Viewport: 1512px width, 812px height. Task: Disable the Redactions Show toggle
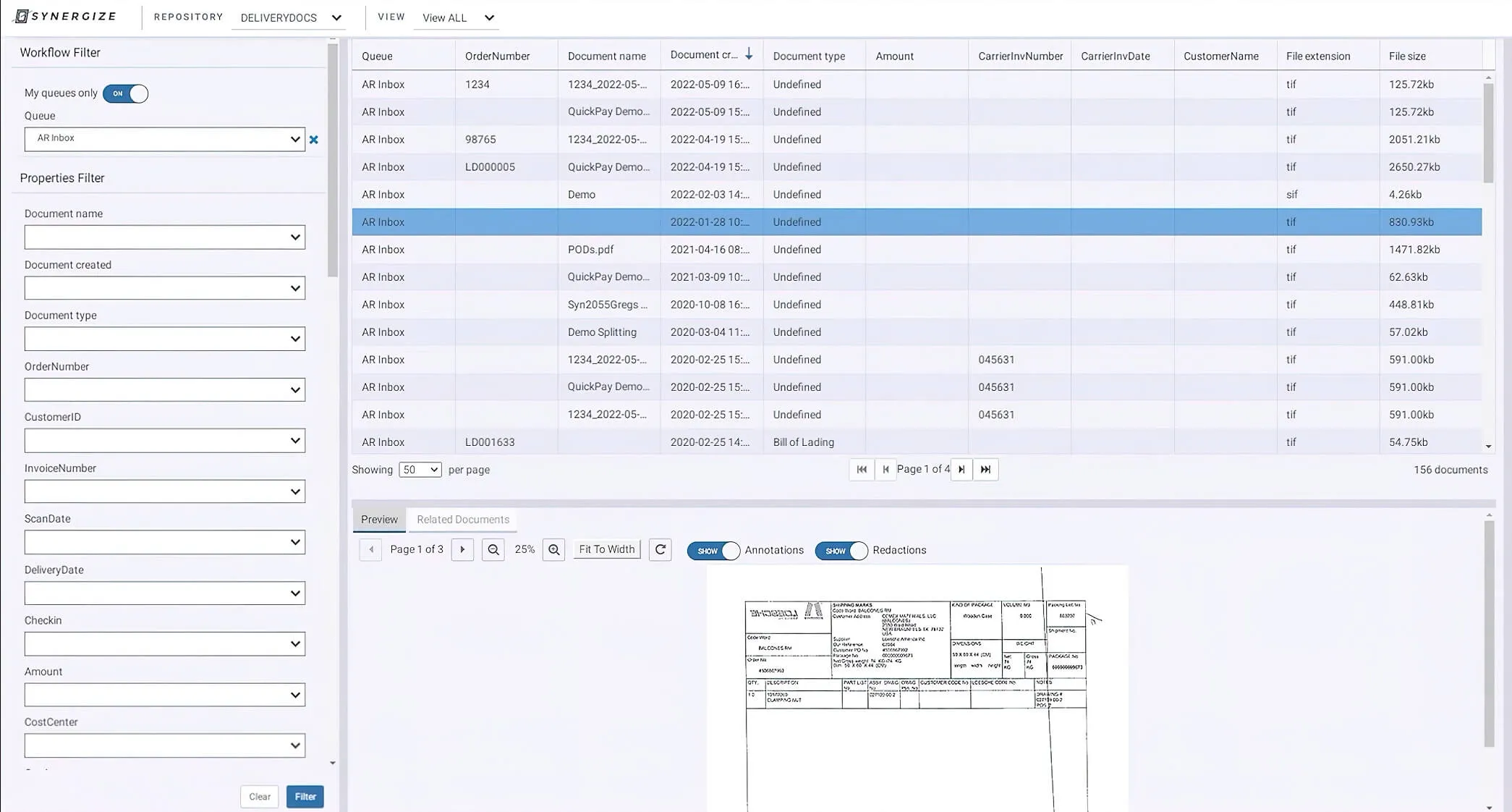point(841,551)
